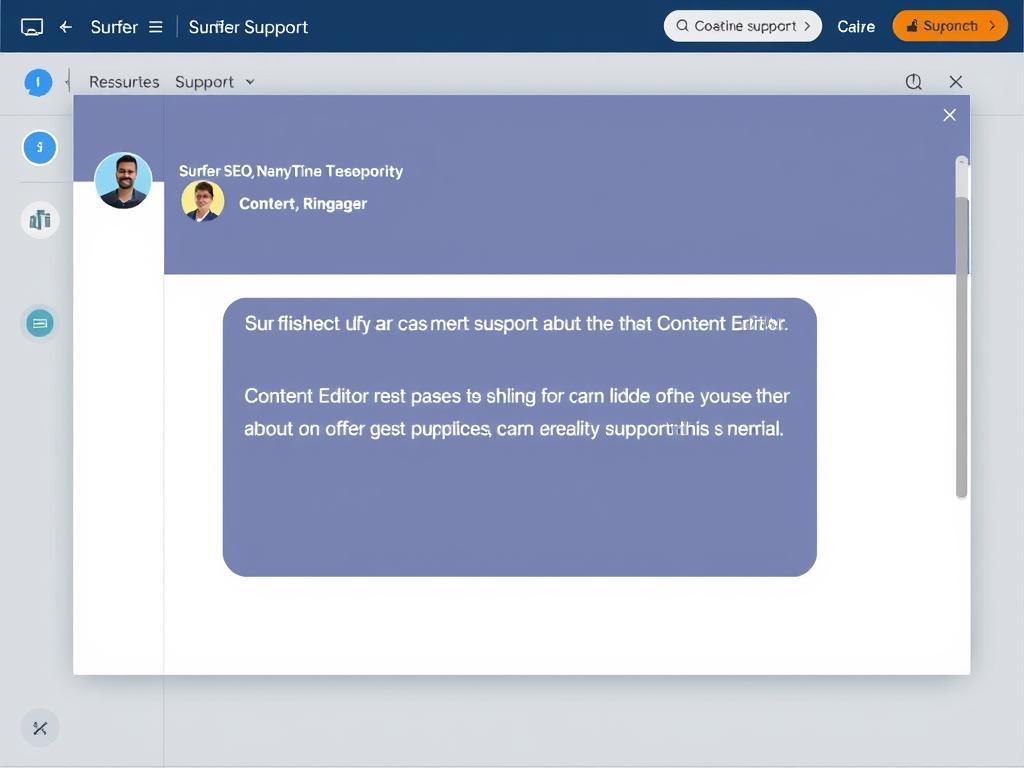Image resolution: width=1024 pixels, height=768 pixels.
Task: Click the tools icon at the sidebar bottom
Action: pos(39,728)
